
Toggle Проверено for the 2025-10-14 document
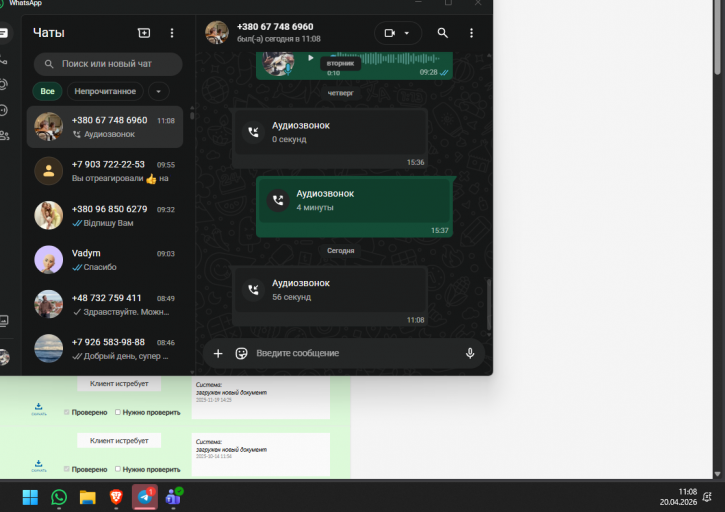coord(67,469)
